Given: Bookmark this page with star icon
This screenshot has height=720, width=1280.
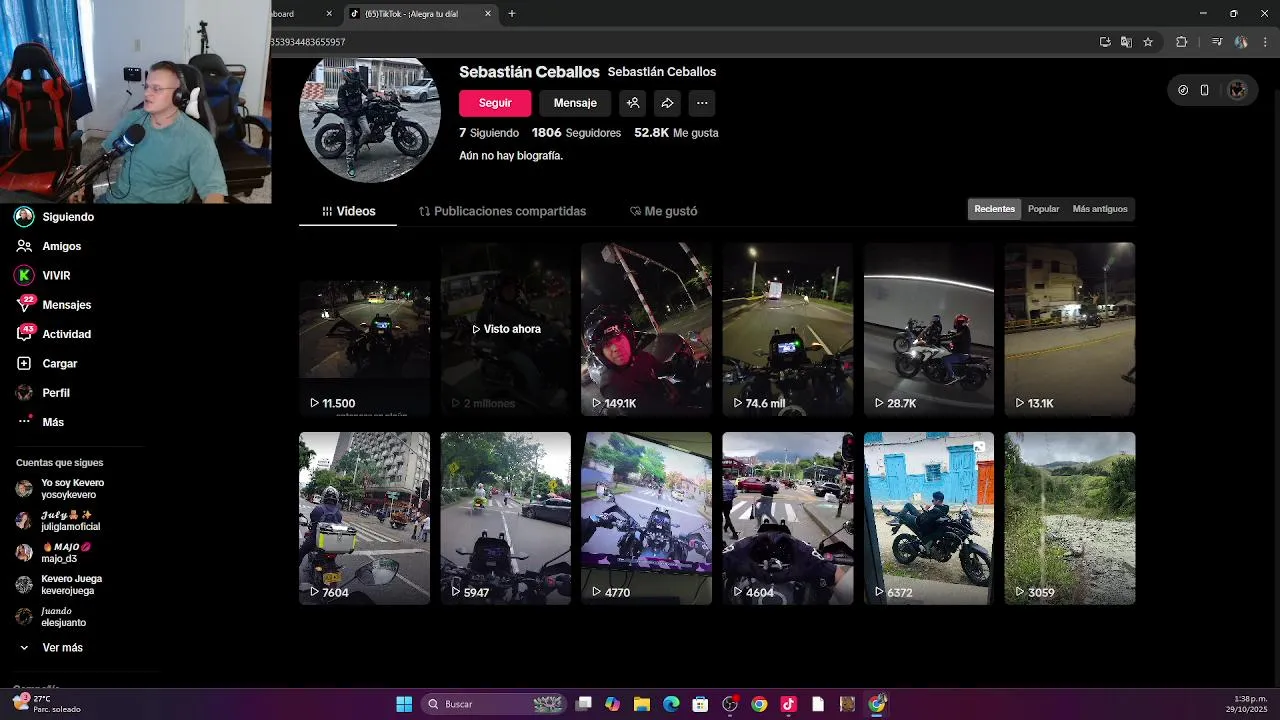Looking at the screenshot, I should (x=1148, y=42).
